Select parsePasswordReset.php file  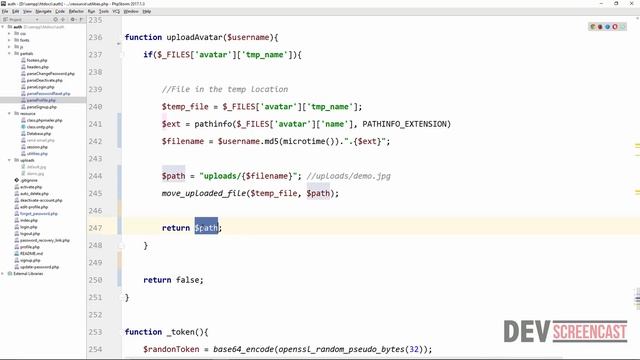click(46, 94)
